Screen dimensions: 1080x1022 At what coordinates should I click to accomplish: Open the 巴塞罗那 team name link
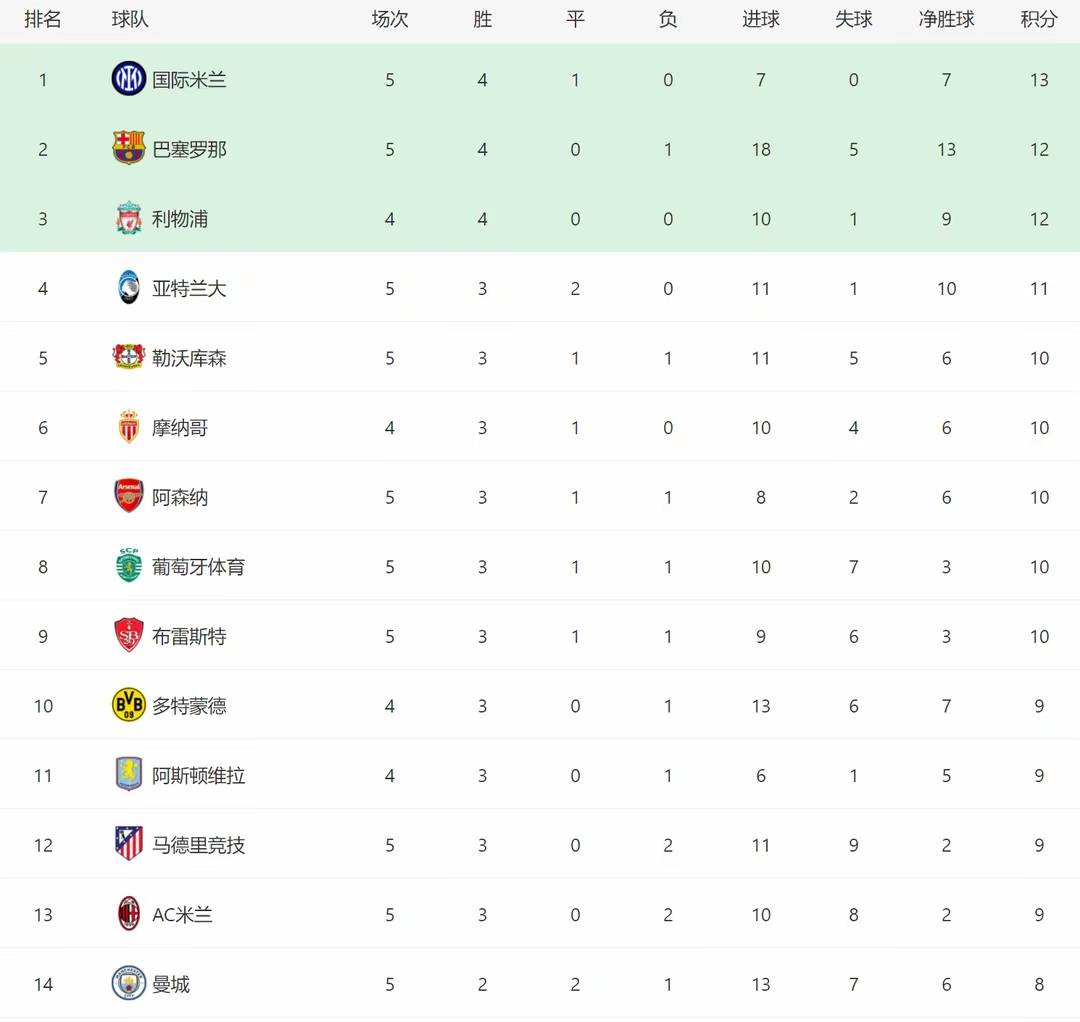point(189,150)
